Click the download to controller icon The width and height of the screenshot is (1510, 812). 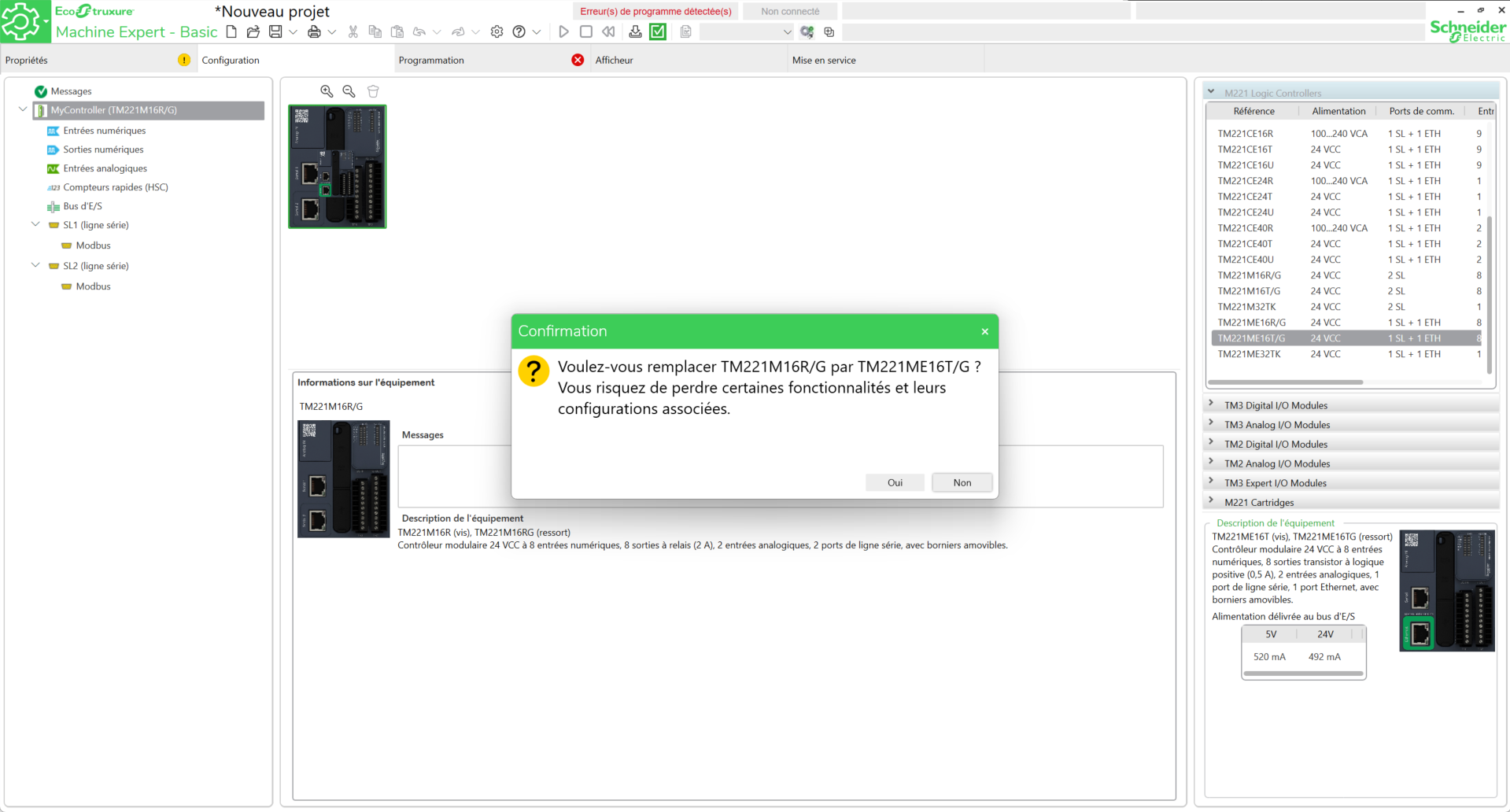click(635, 31)
